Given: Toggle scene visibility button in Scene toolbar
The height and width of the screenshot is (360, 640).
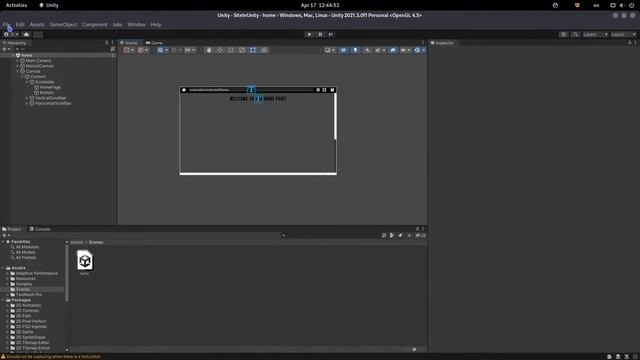Looking at the screenshot, I should click(x=393, y=50).
